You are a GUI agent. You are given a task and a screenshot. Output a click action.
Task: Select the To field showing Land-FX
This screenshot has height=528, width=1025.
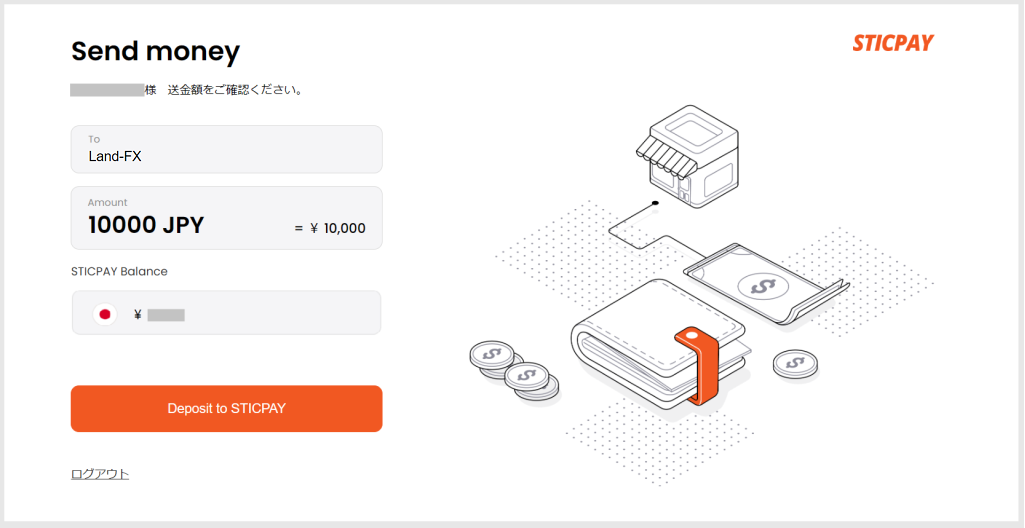226,150
